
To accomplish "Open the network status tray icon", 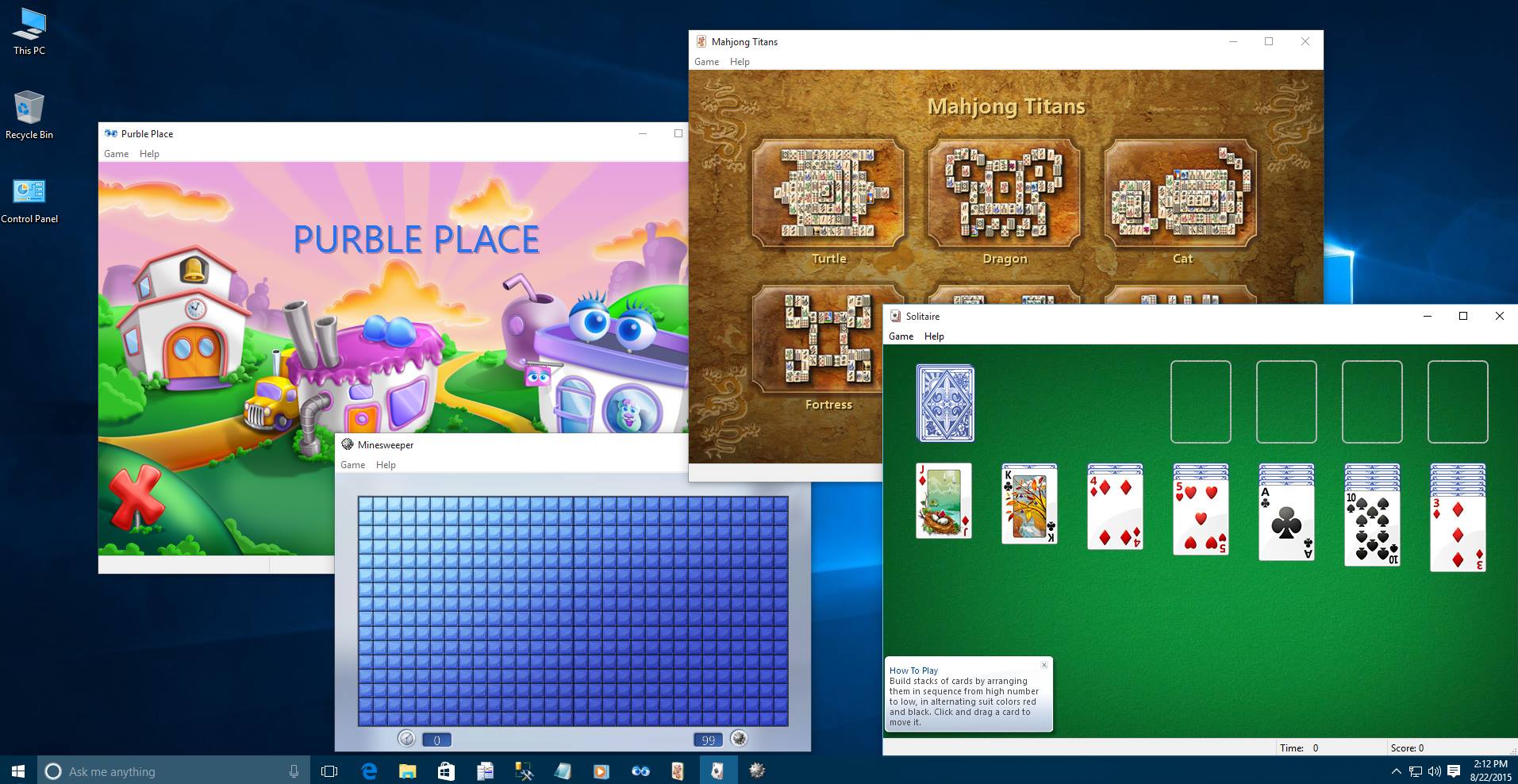I will pyautogui.click(x=1416, y=771).
